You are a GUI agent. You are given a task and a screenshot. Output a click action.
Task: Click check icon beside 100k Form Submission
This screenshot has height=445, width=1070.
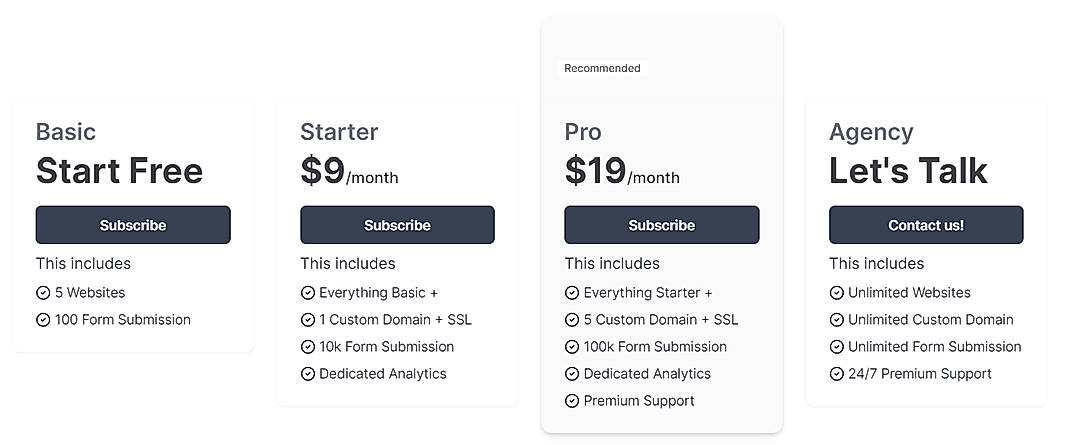[x=572, y=347]
